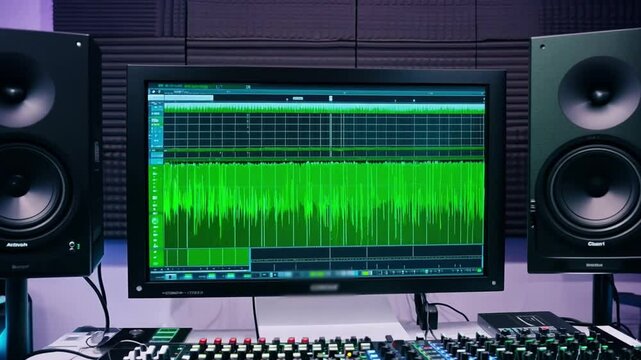
Task: Click the thin overview waveform strip above the grid
Action: [324, 108]
